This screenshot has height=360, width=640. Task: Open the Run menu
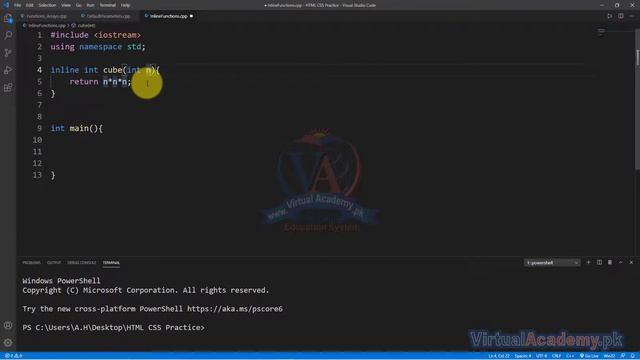coord(90,5)
